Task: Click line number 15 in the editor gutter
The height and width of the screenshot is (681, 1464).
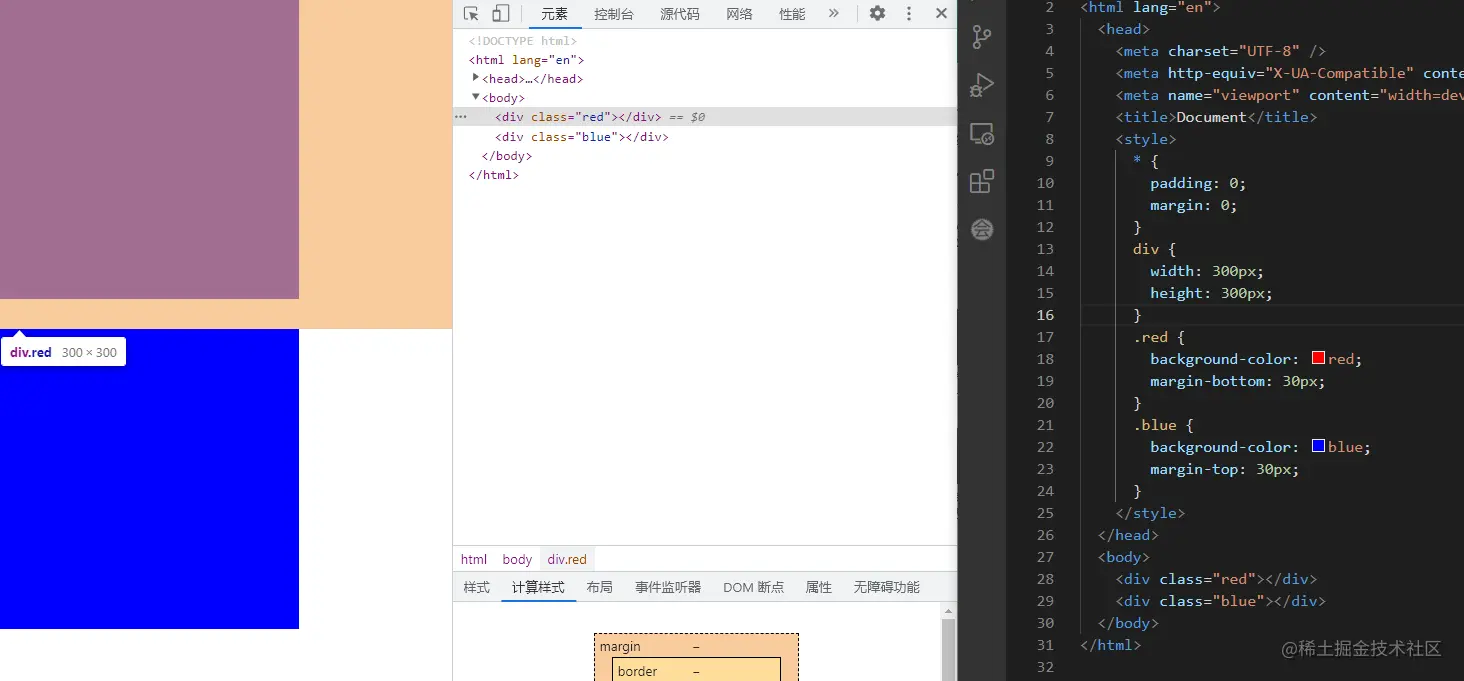Action: click(x=1045, y=293)
